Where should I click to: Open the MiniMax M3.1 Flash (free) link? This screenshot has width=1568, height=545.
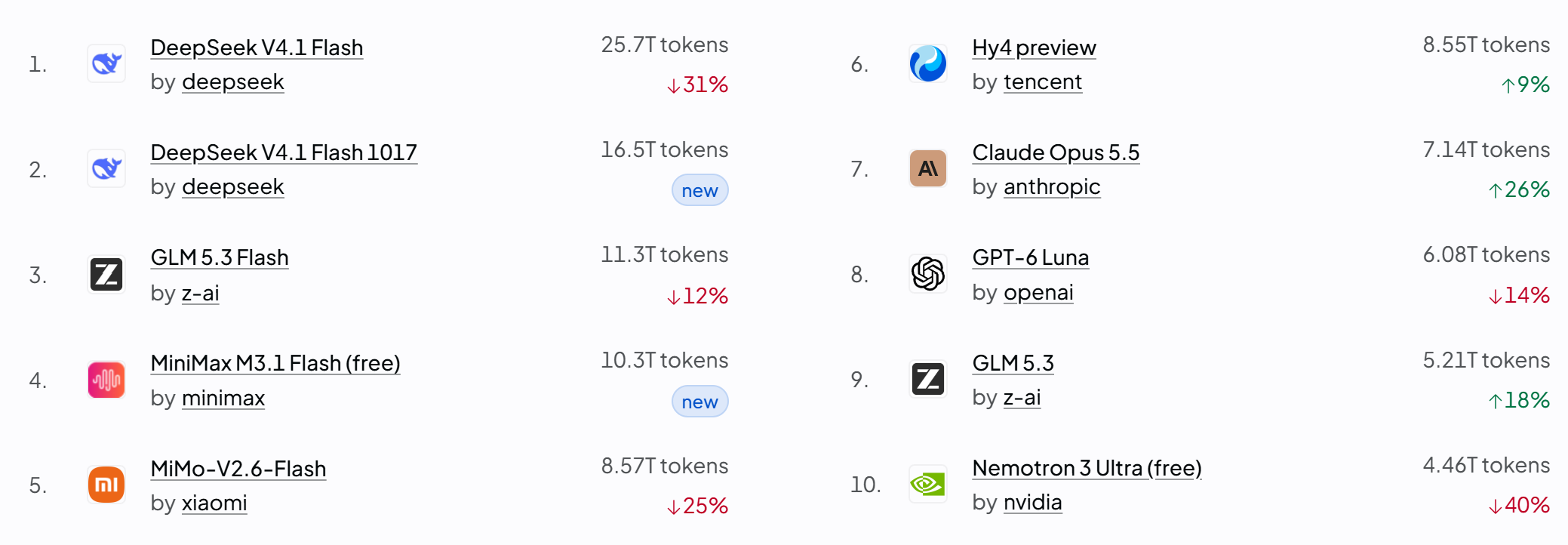coord(275,363)
